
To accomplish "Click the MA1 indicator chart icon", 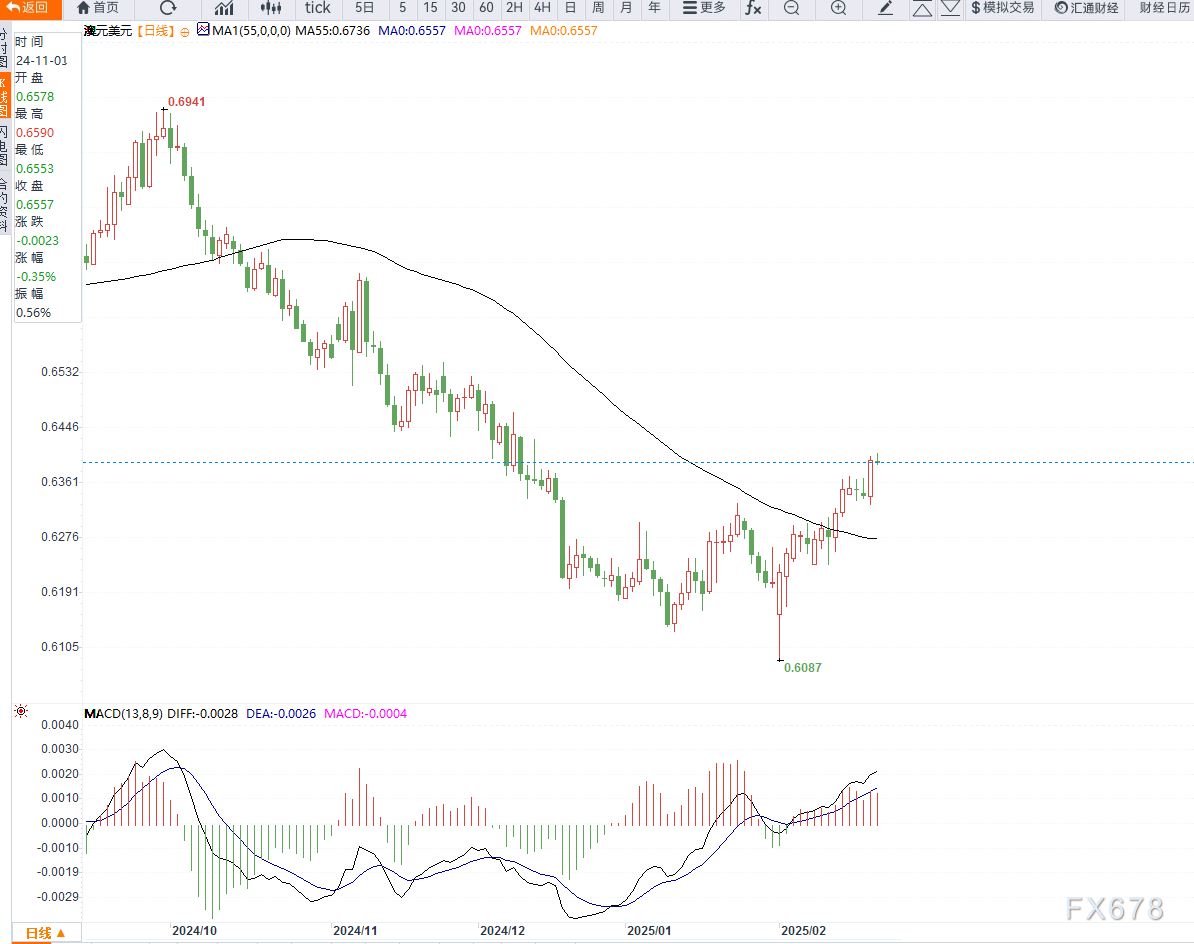I will (202, 30).
